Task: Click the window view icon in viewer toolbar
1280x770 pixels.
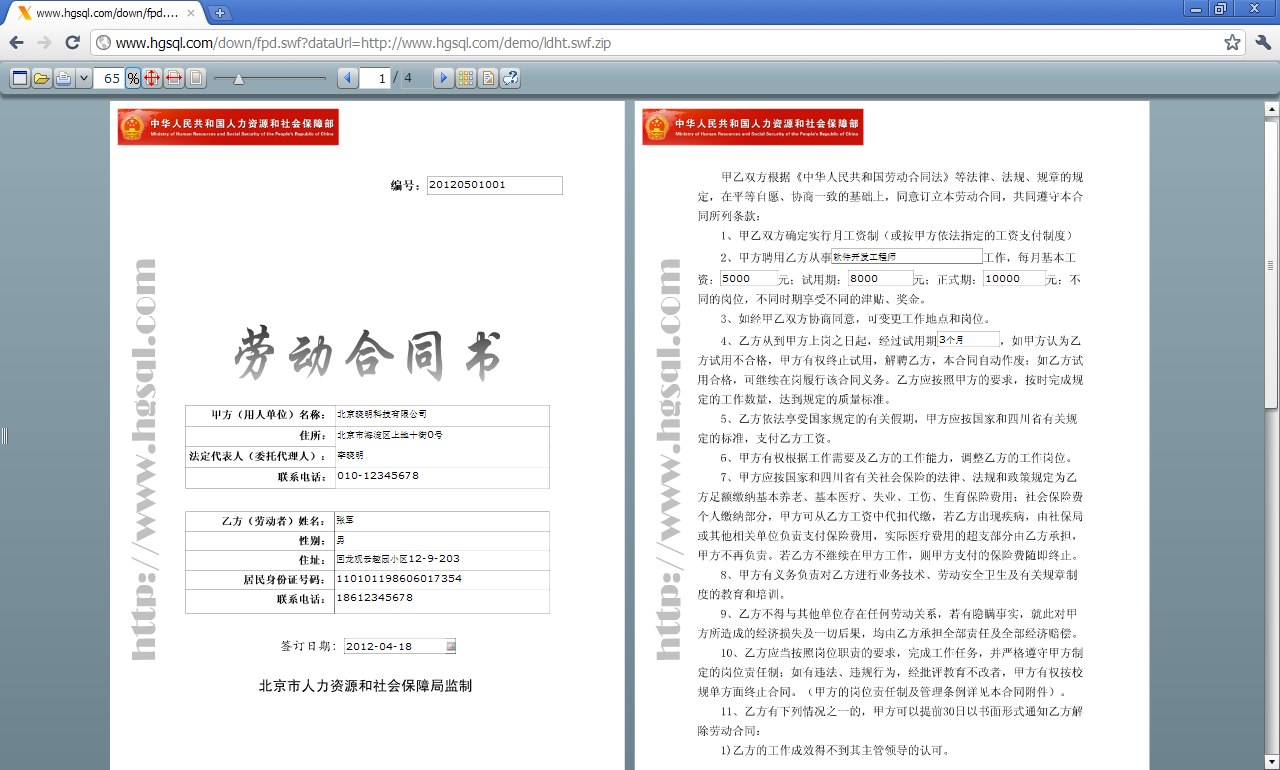Action: (x=20, y=78)
